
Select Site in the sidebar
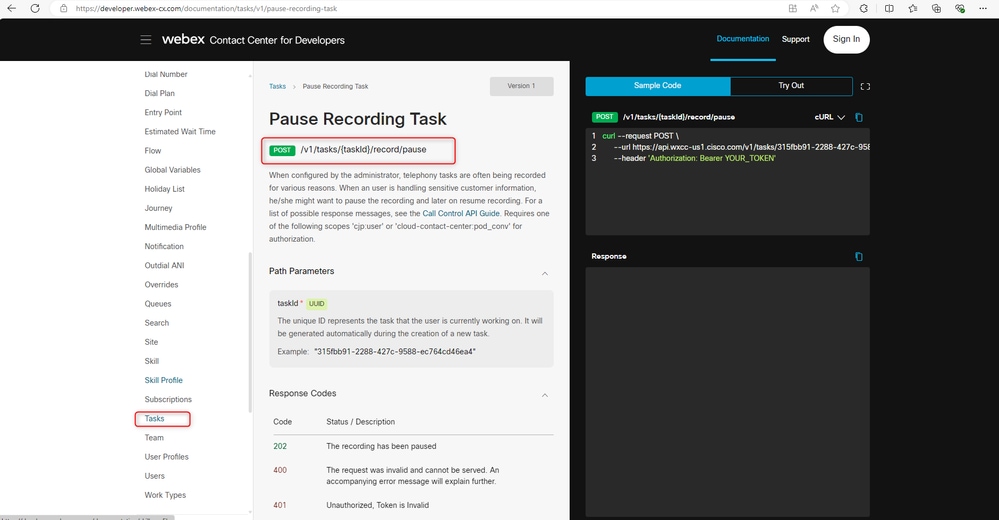click(x=151, y=342)
